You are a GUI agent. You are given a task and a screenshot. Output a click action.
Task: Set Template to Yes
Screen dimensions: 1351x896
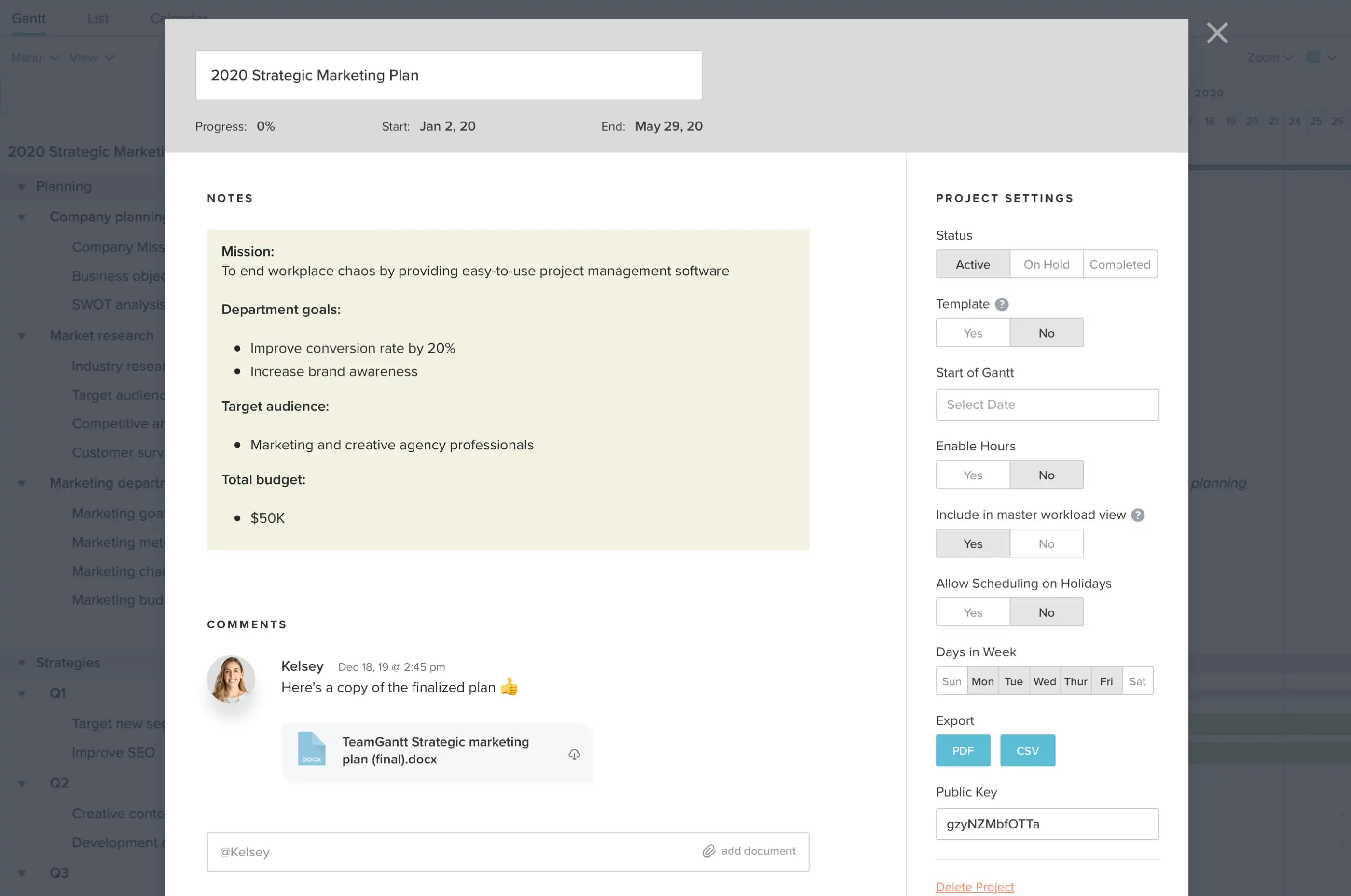(x=973, y=333)
